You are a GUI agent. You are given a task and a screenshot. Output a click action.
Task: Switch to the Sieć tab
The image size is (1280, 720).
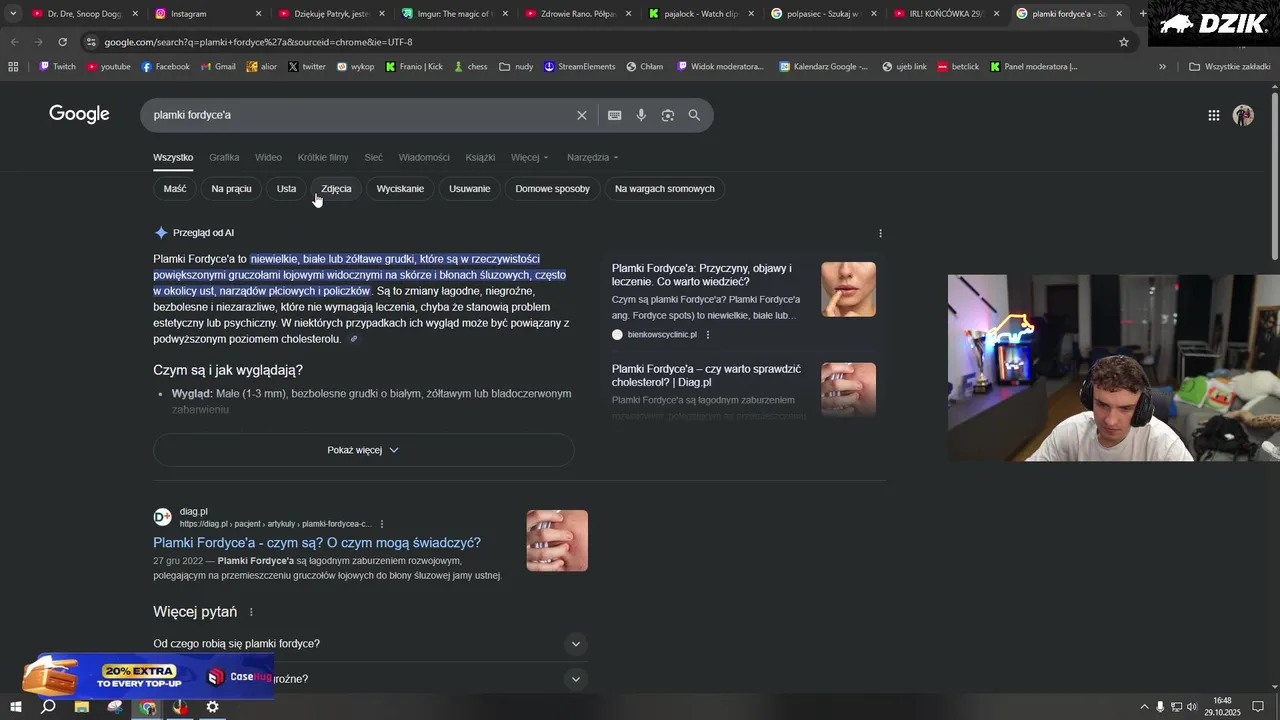(373, 157)
